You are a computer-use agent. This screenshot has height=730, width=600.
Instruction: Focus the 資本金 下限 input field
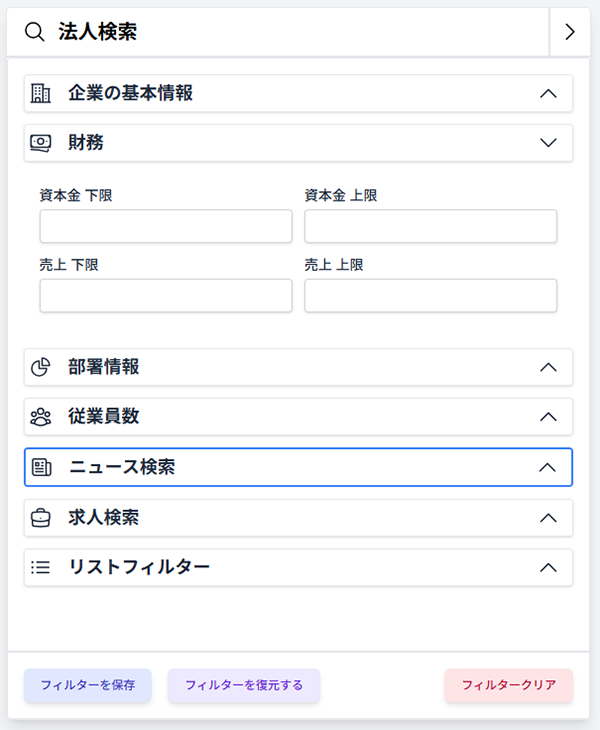tap(166, 226)
